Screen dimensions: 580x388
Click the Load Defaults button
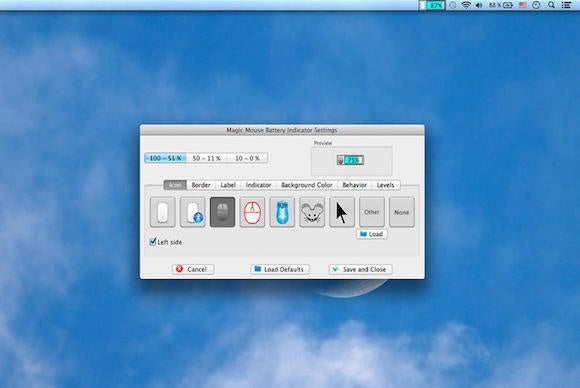(280, 269)
